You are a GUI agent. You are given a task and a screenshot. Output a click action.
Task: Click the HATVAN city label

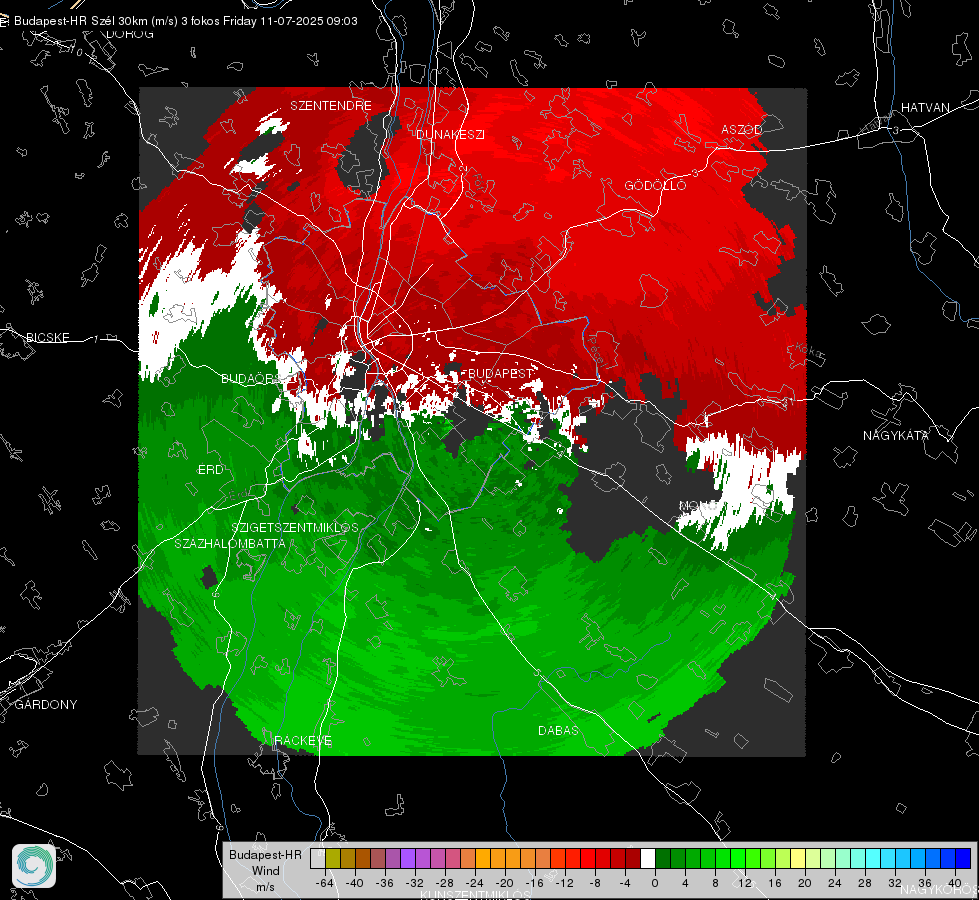(925, 107)
